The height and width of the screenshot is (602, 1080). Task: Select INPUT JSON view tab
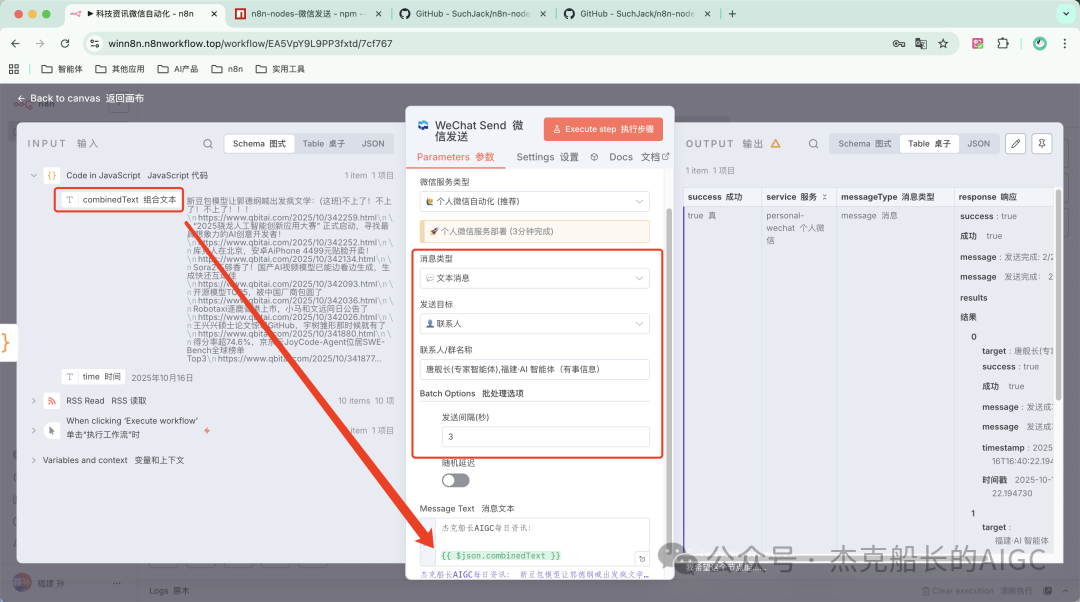coord(373,143)
